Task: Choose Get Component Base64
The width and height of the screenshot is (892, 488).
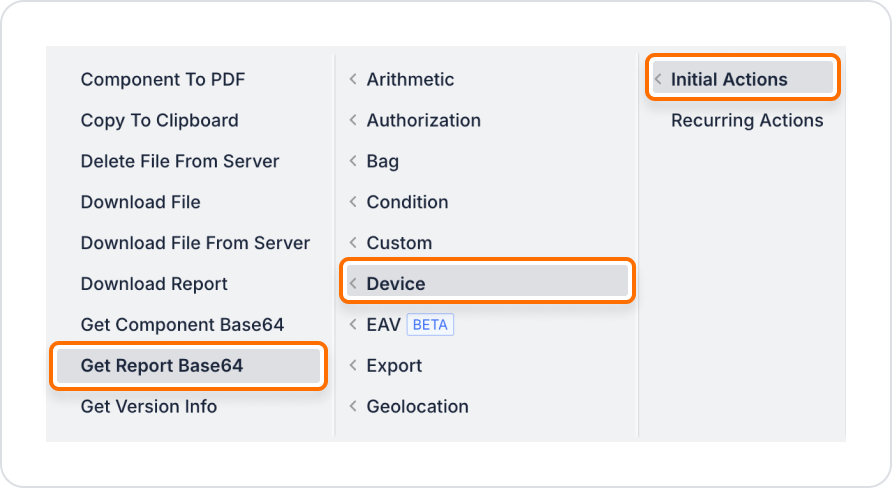Action: click(183, 325)
